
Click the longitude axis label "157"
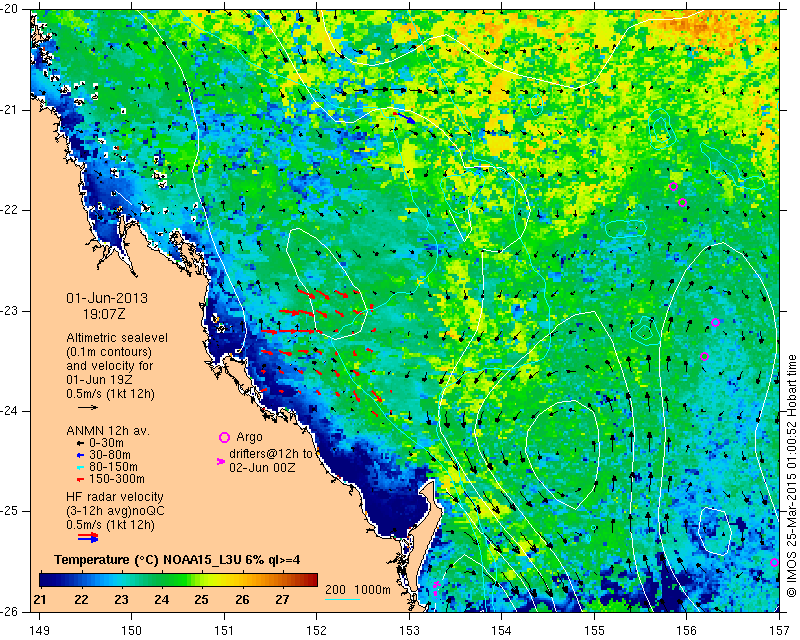[779, 631]
